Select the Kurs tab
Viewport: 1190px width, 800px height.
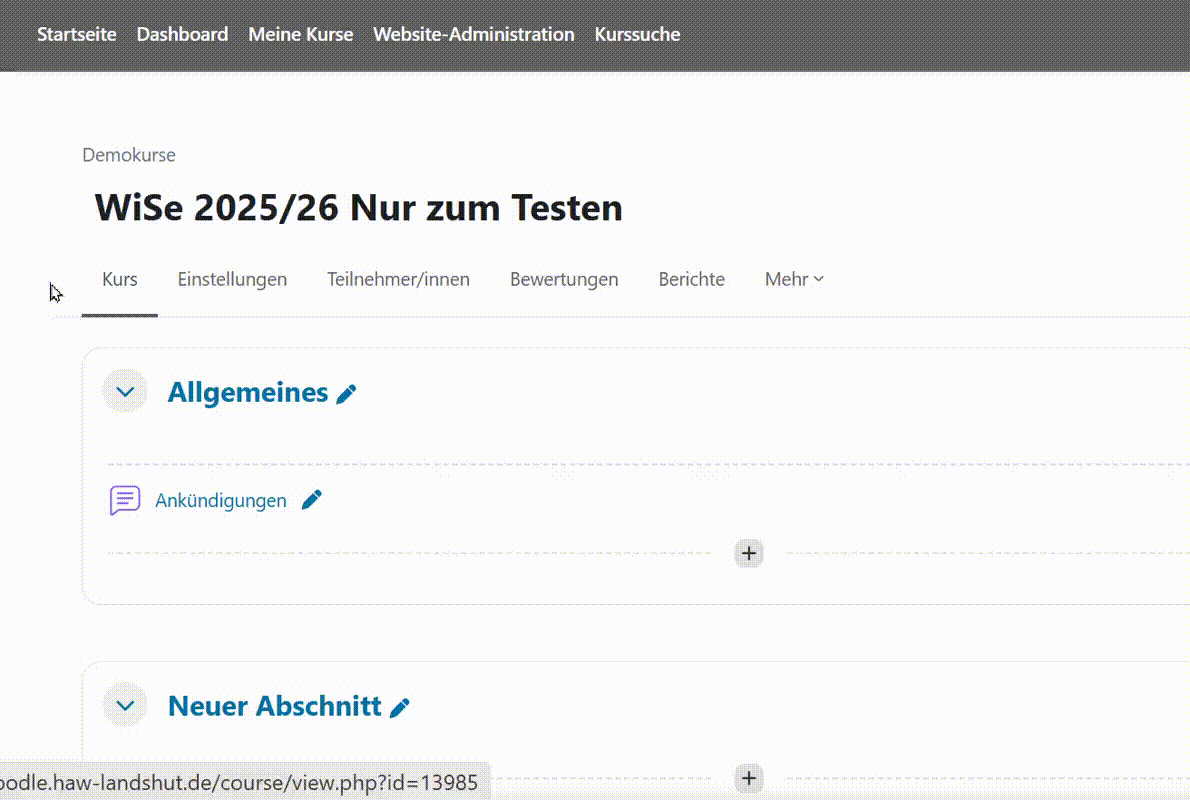click(x=120, y=280)
